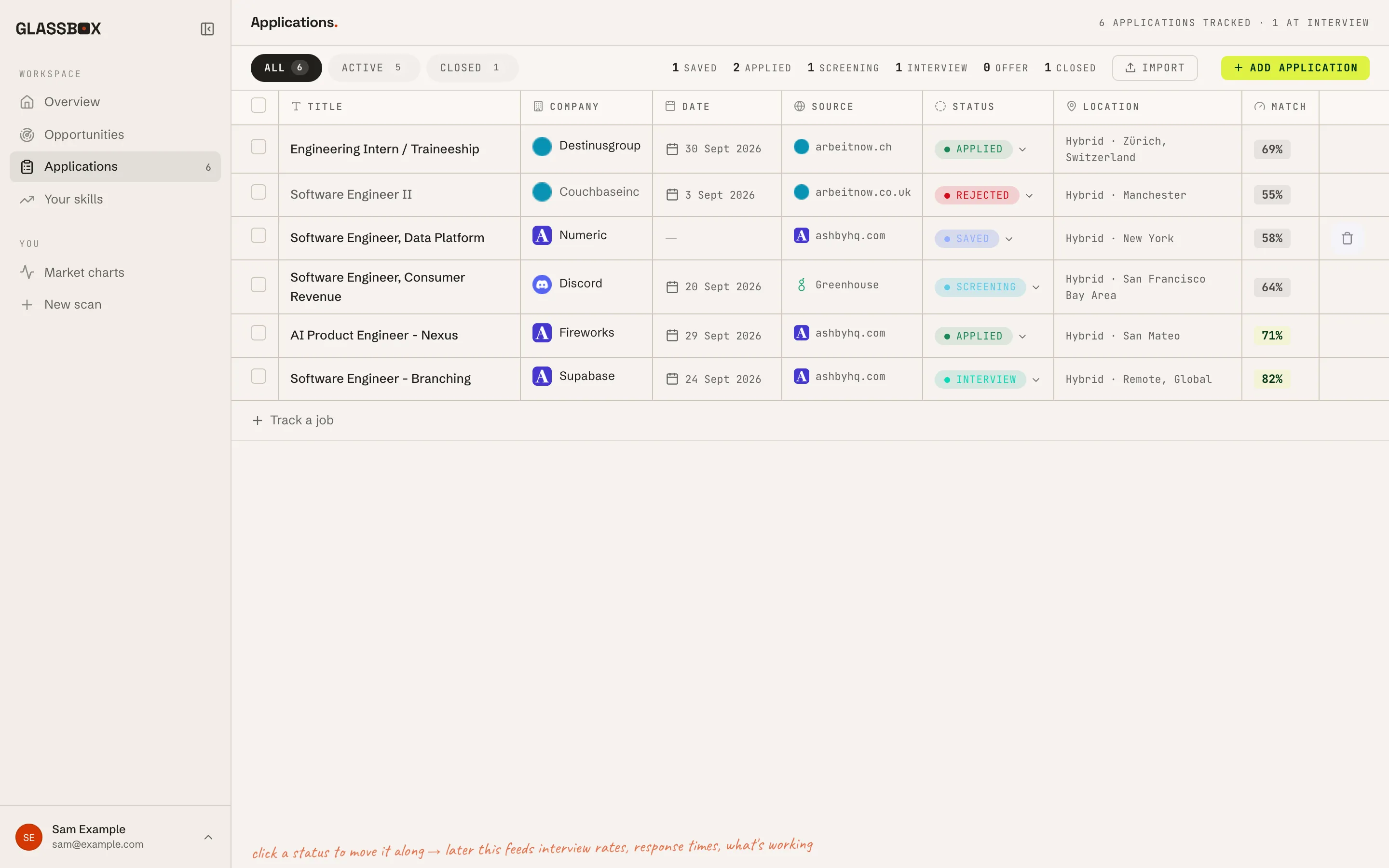Check the AI Product Engineer - Nexus row

point(259,333)
